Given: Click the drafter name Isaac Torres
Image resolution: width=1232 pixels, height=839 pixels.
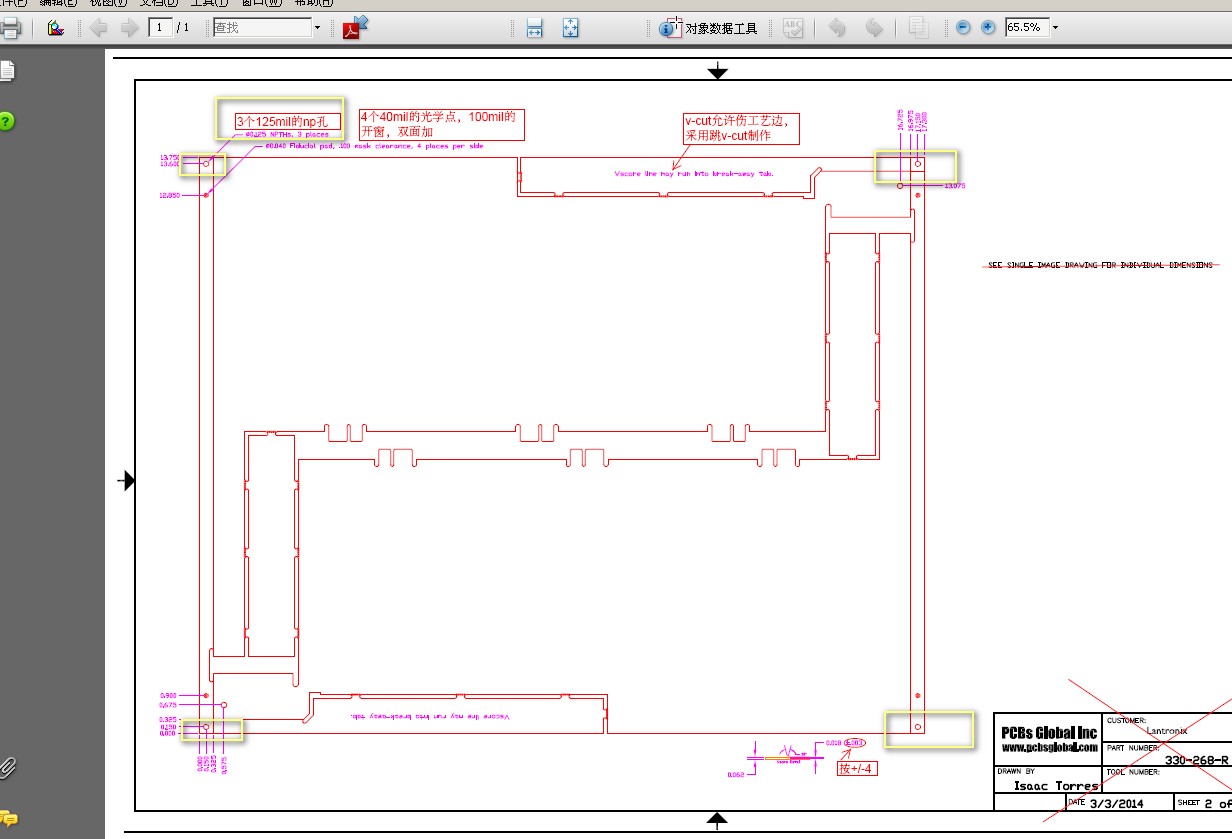Looking at the screenshot, I should point(1056,786).
